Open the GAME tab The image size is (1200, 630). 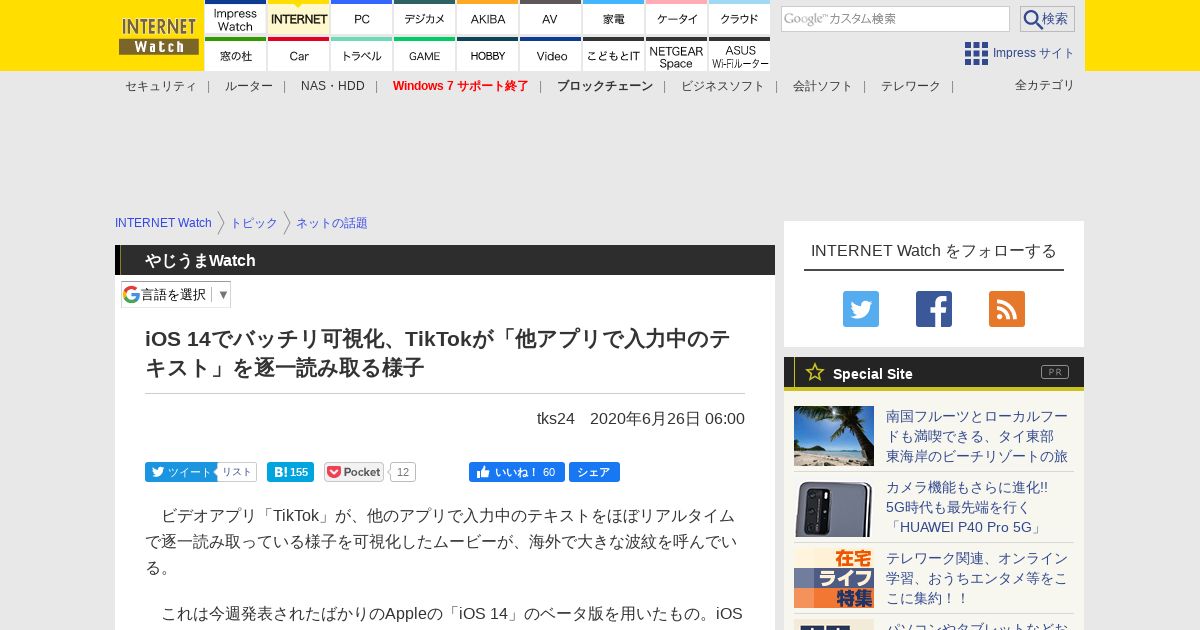[x=425, y=55]
